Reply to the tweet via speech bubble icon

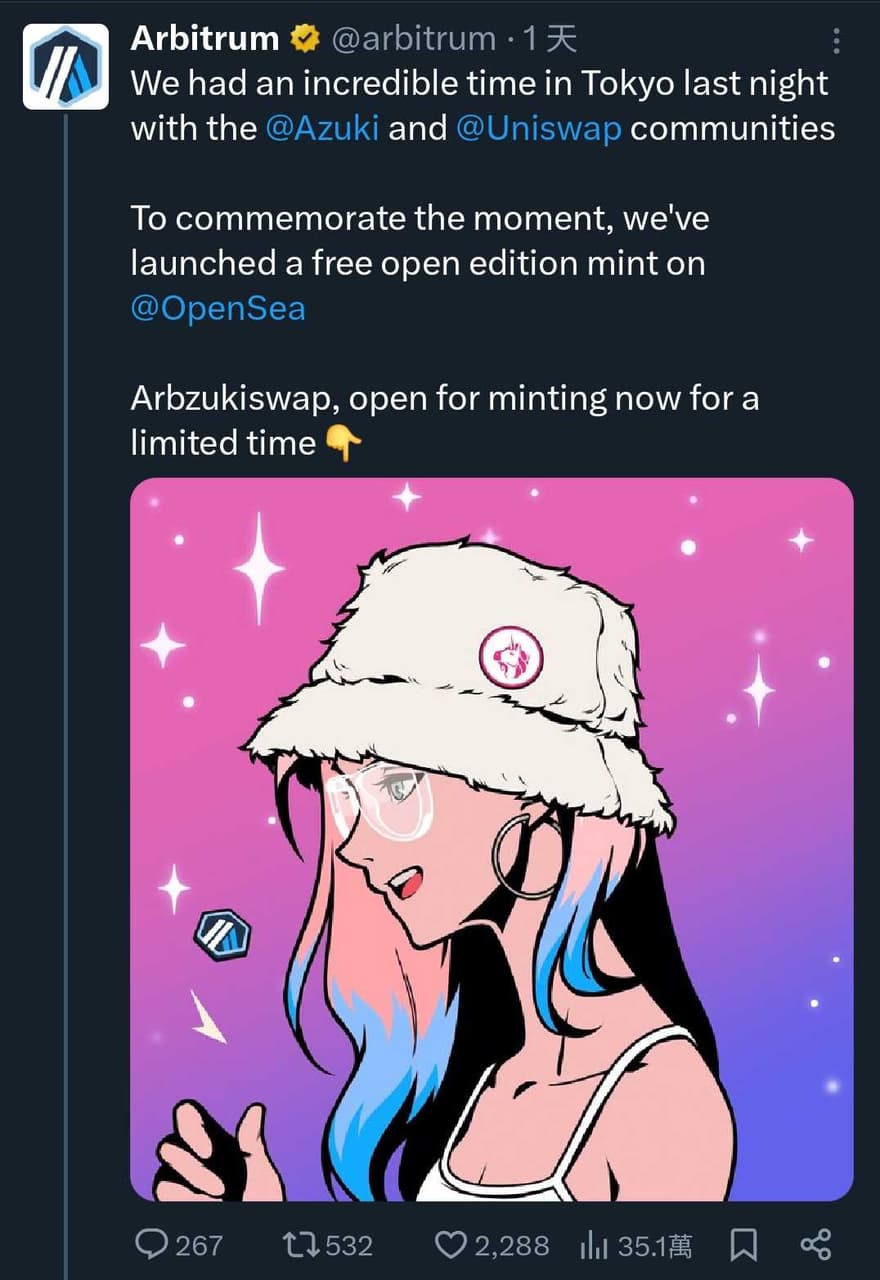coord(151,1244)
